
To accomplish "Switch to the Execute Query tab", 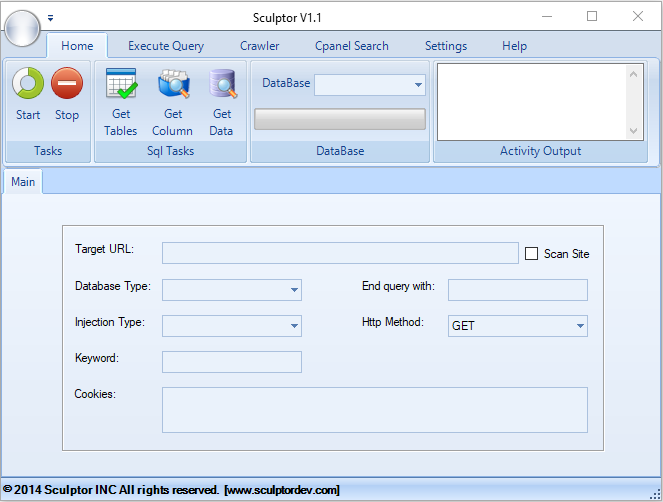I will [x=166, y=46].
